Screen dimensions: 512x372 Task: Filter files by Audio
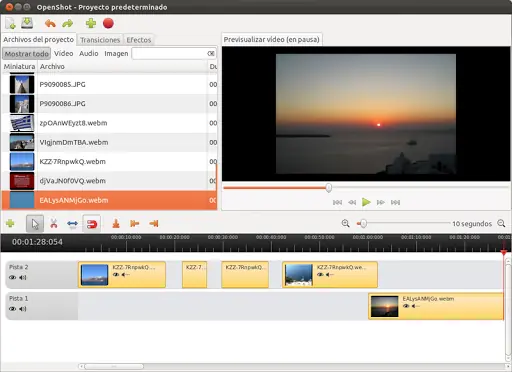pos(88,53)
